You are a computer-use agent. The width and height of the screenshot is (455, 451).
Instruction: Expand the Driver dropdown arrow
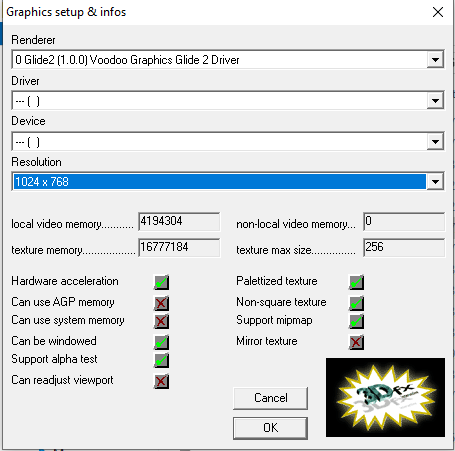pos(435,101)
